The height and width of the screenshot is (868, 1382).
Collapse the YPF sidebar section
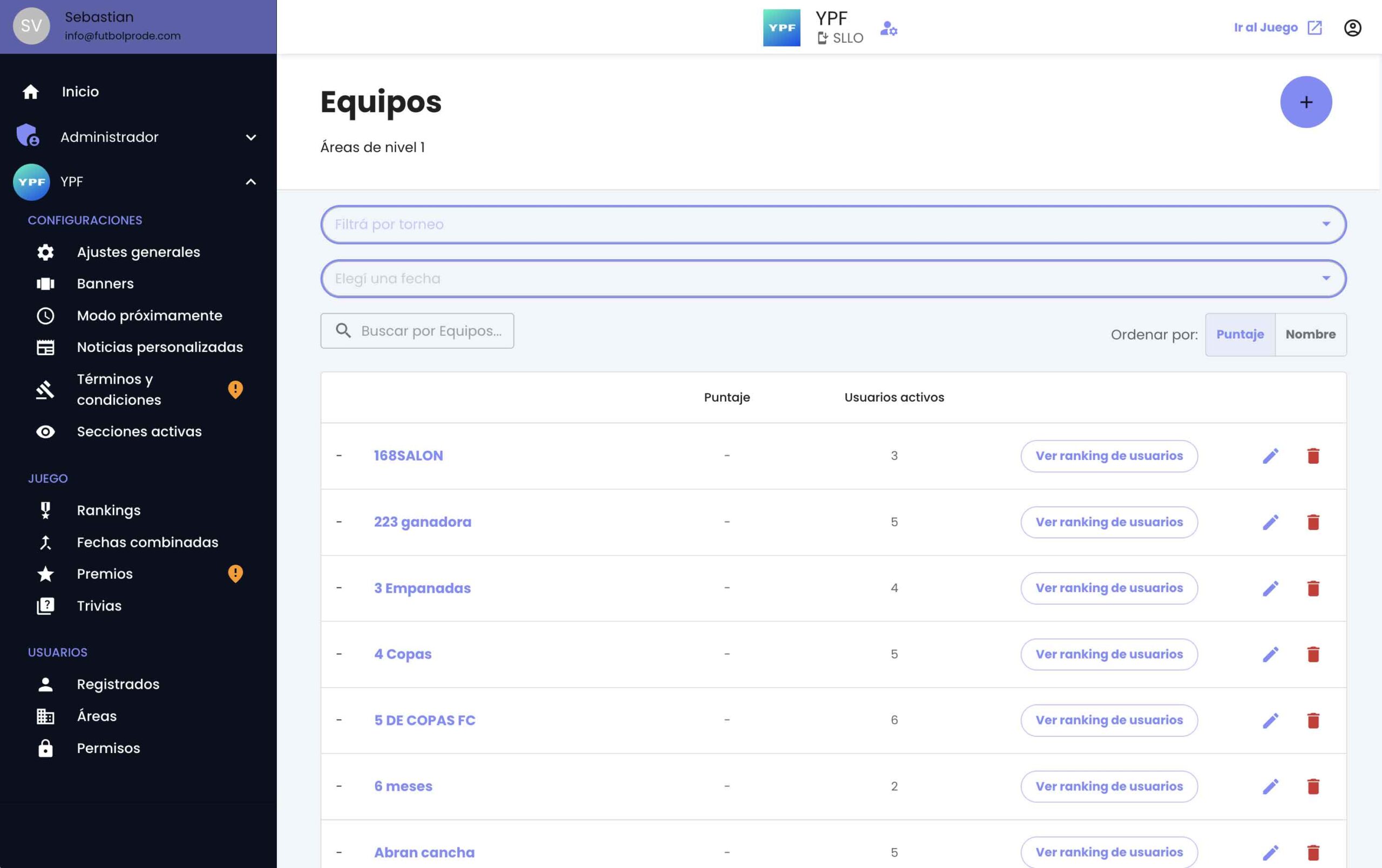[x=250, y=182]
